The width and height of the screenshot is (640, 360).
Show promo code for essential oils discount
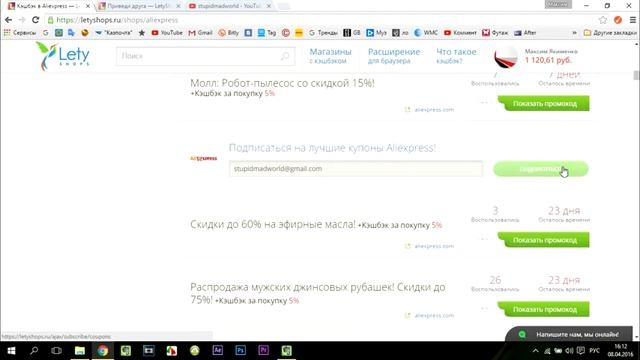[x=544, y=240]
